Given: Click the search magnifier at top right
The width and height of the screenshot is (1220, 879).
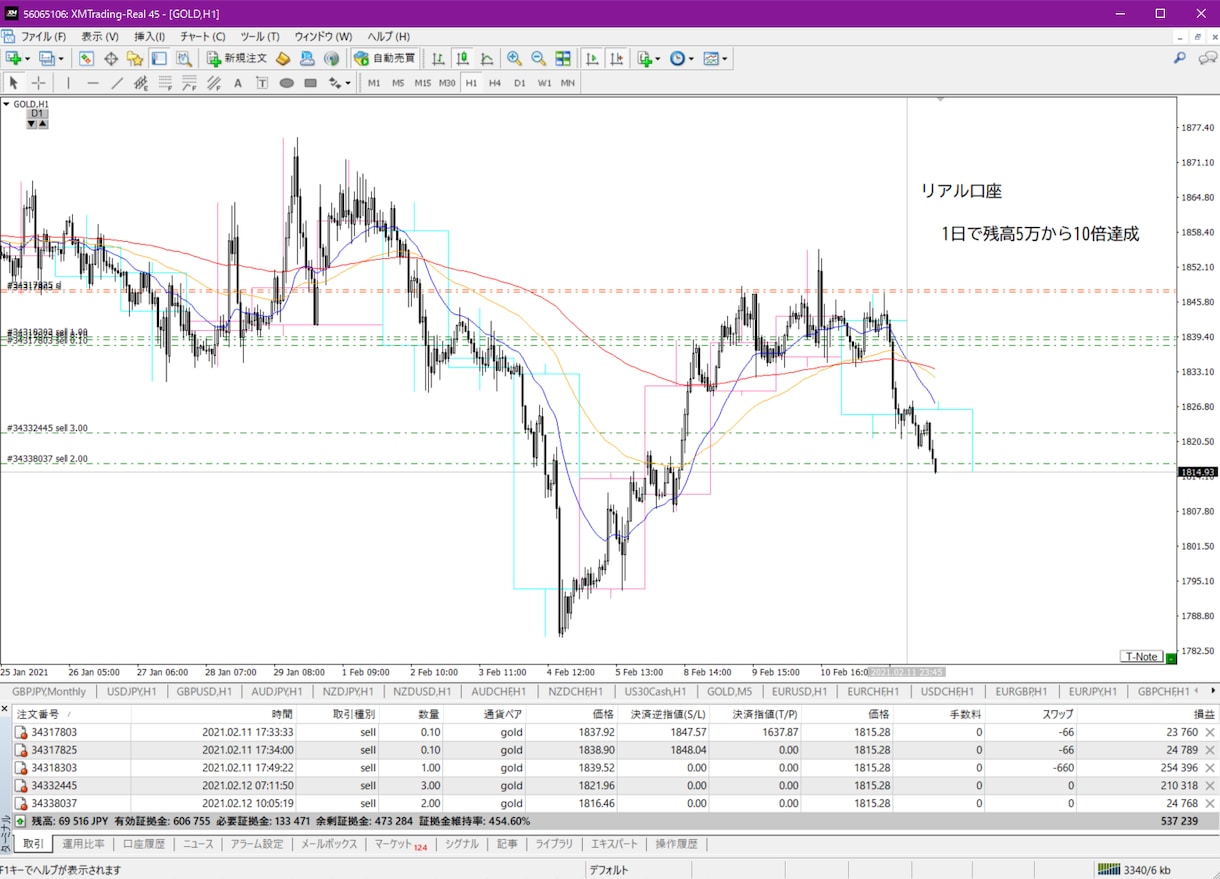Looking at the screenshot, I should click(x=1180, y=59).
